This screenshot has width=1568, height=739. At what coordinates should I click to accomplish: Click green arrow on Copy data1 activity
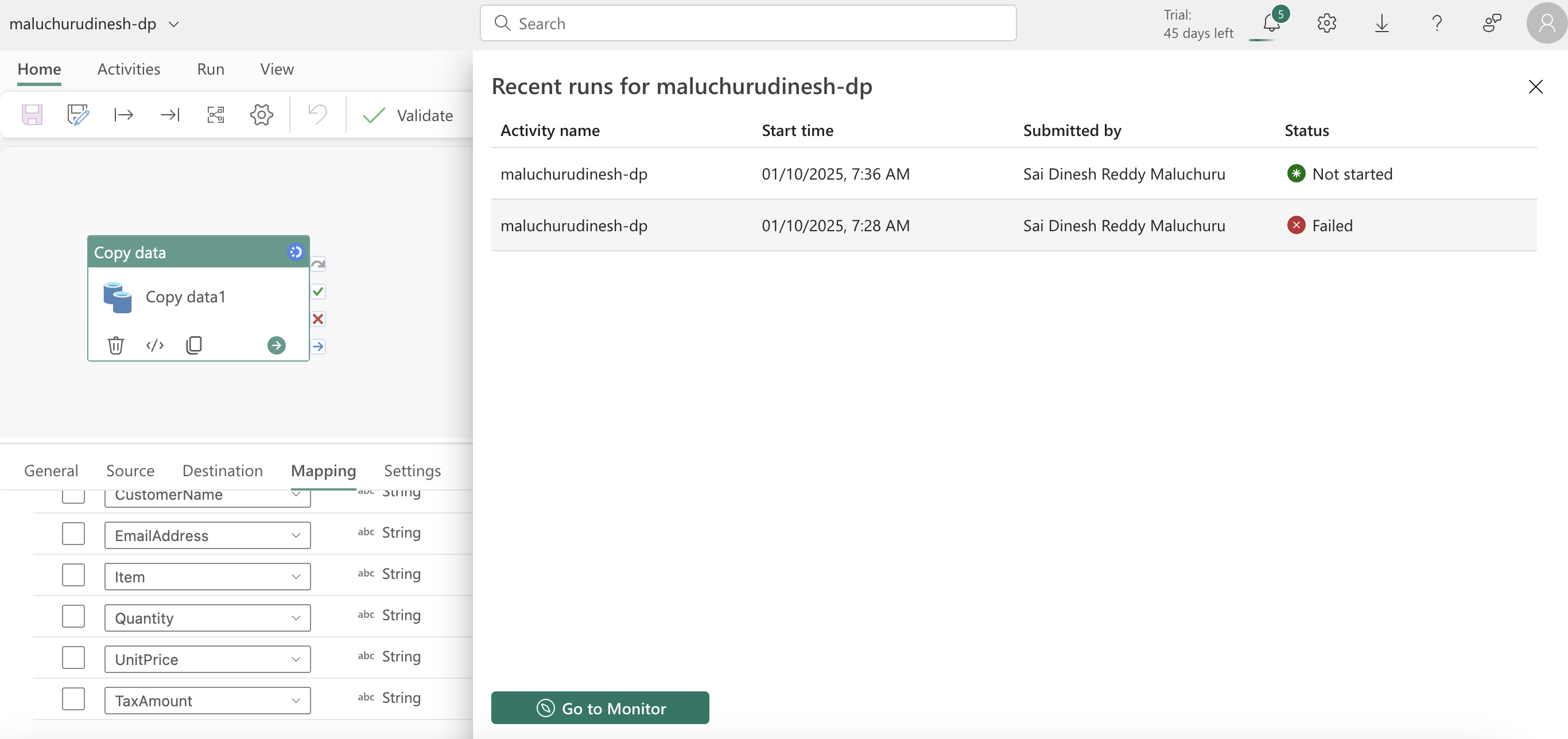point(276,345)
